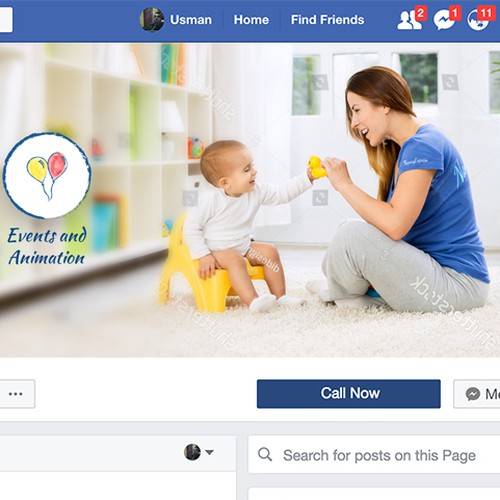Image resolution: width=500 pixels, height=500 pixels.
Task: Click Usman's profile avatar in the top bar
Action: [x=152, y=20]
